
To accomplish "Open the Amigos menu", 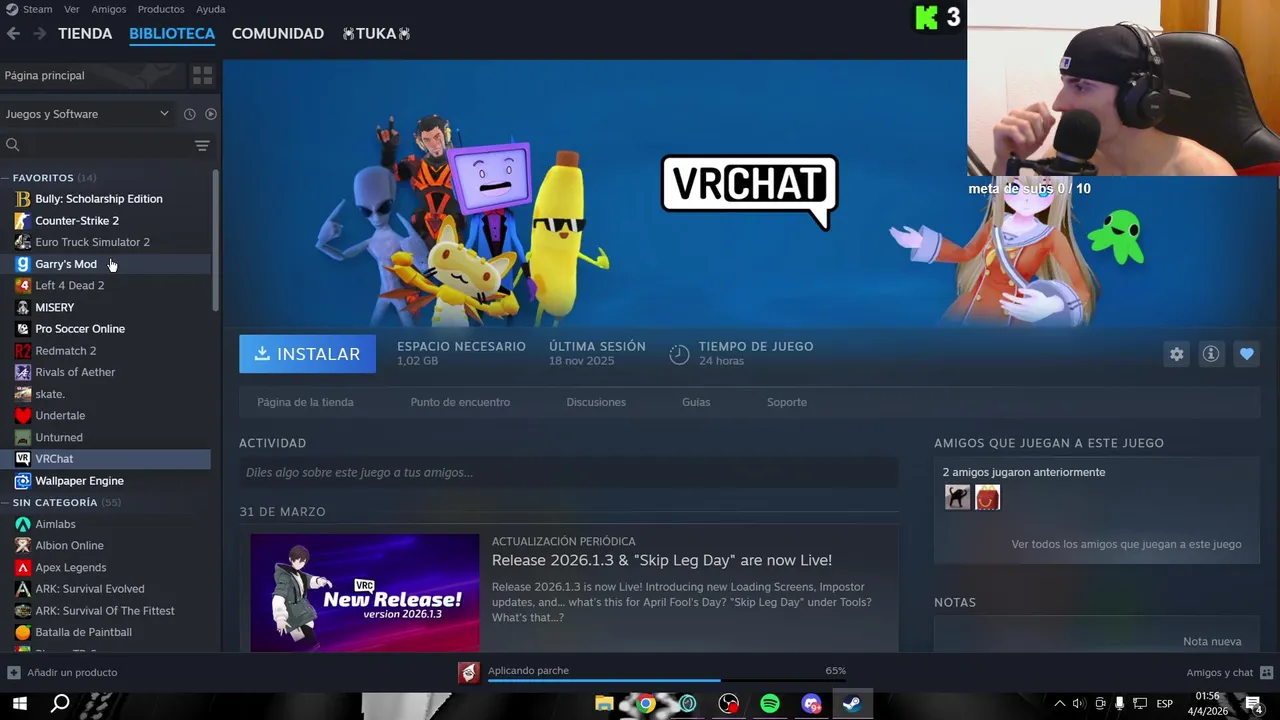I will [109, 9].
